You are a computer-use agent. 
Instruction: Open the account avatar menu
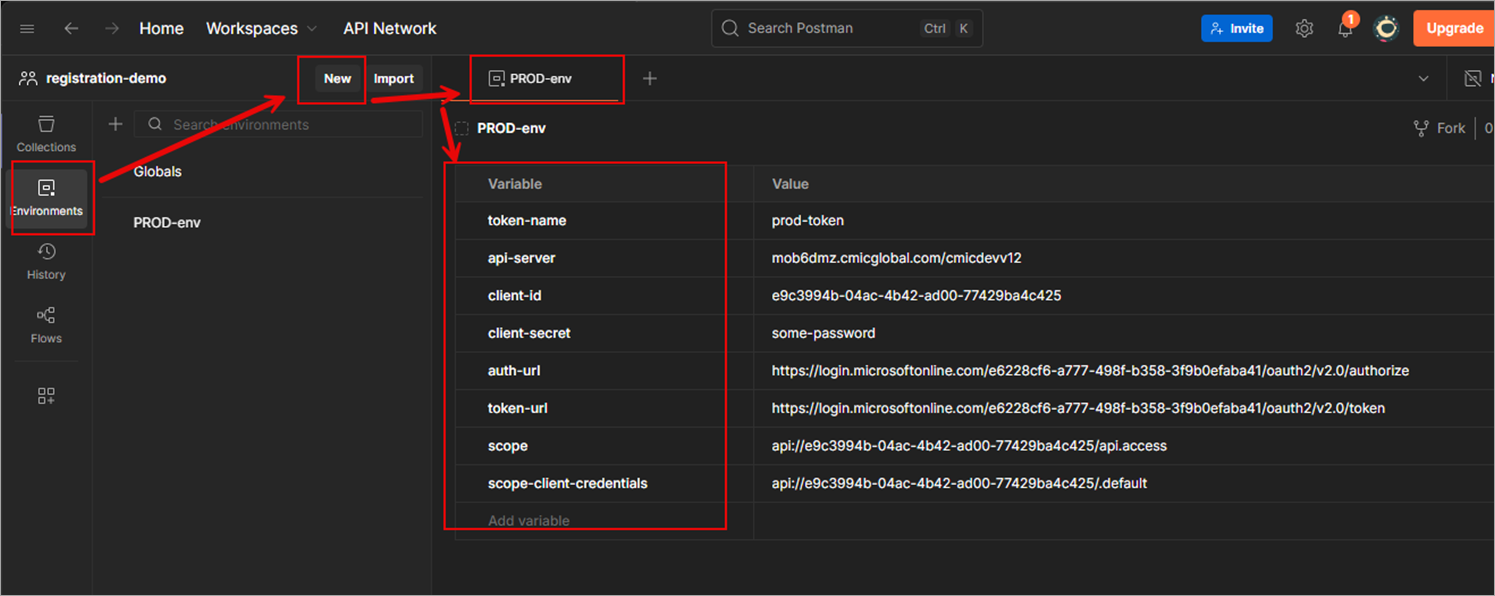coord(1386,28)
